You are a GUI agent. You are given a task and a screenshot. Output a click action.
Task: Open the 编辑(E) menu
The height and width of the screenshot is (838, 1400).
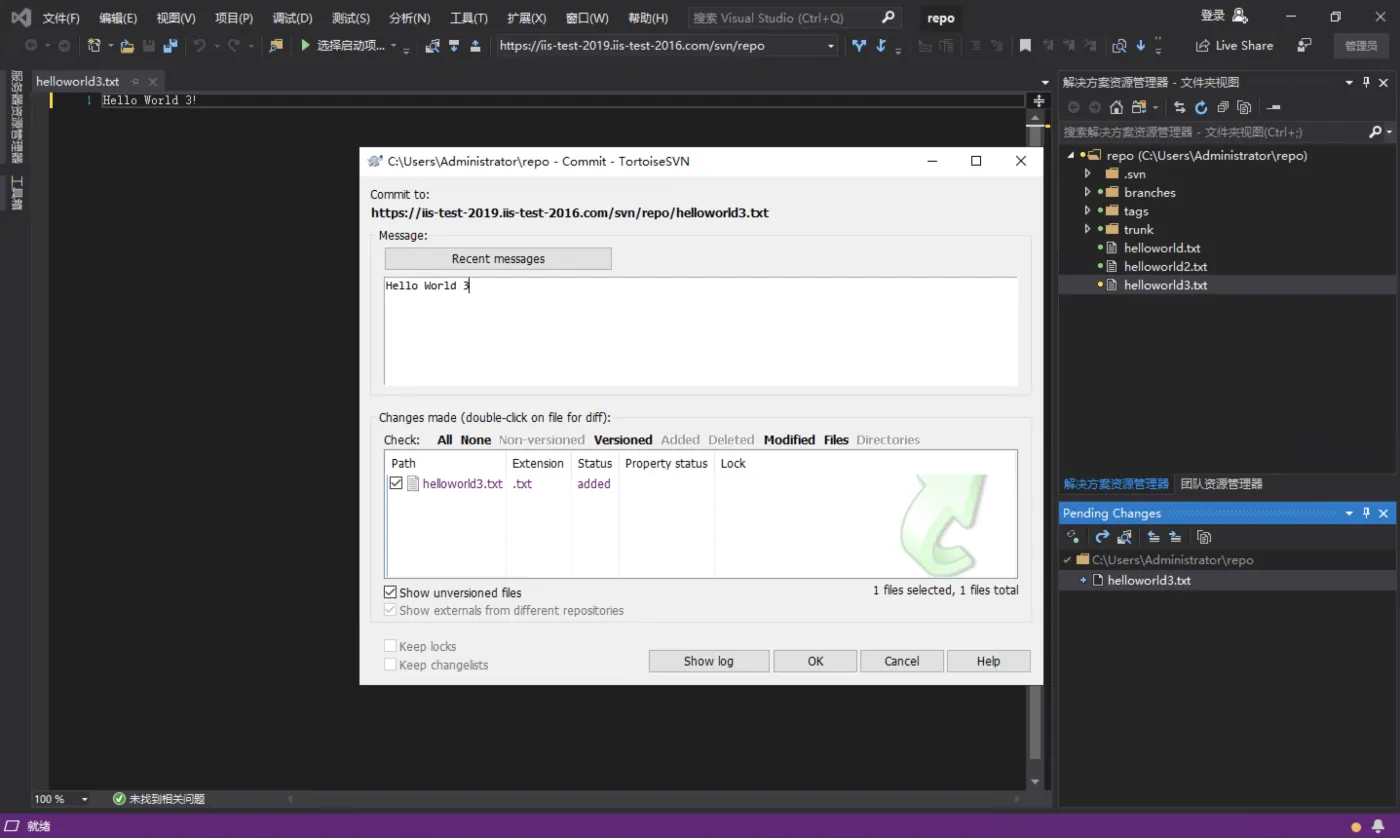[118, 18]
